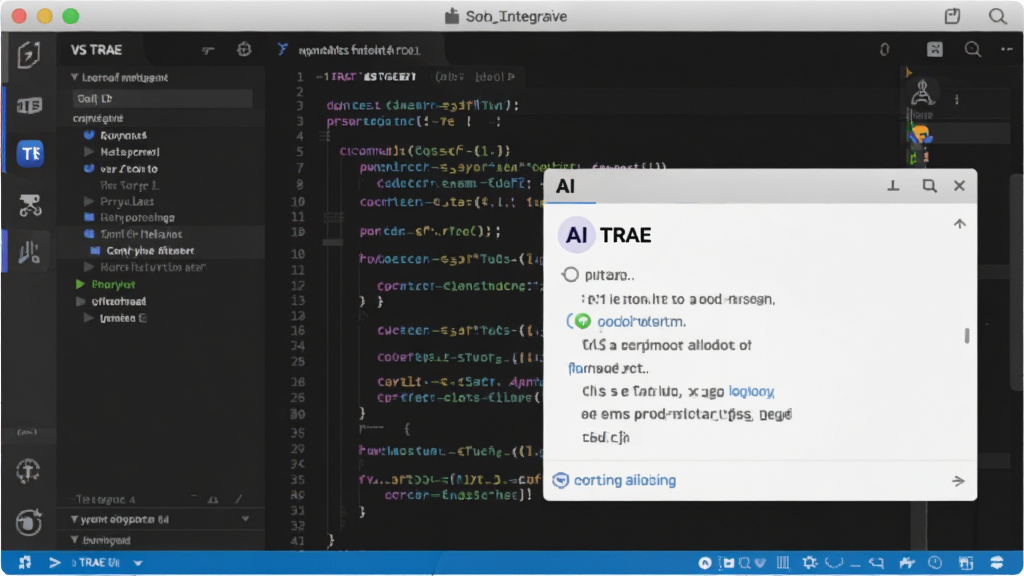Open the gear icon in the VS TRAE header
Screen dimensions: 1024x576
(244, 50)
